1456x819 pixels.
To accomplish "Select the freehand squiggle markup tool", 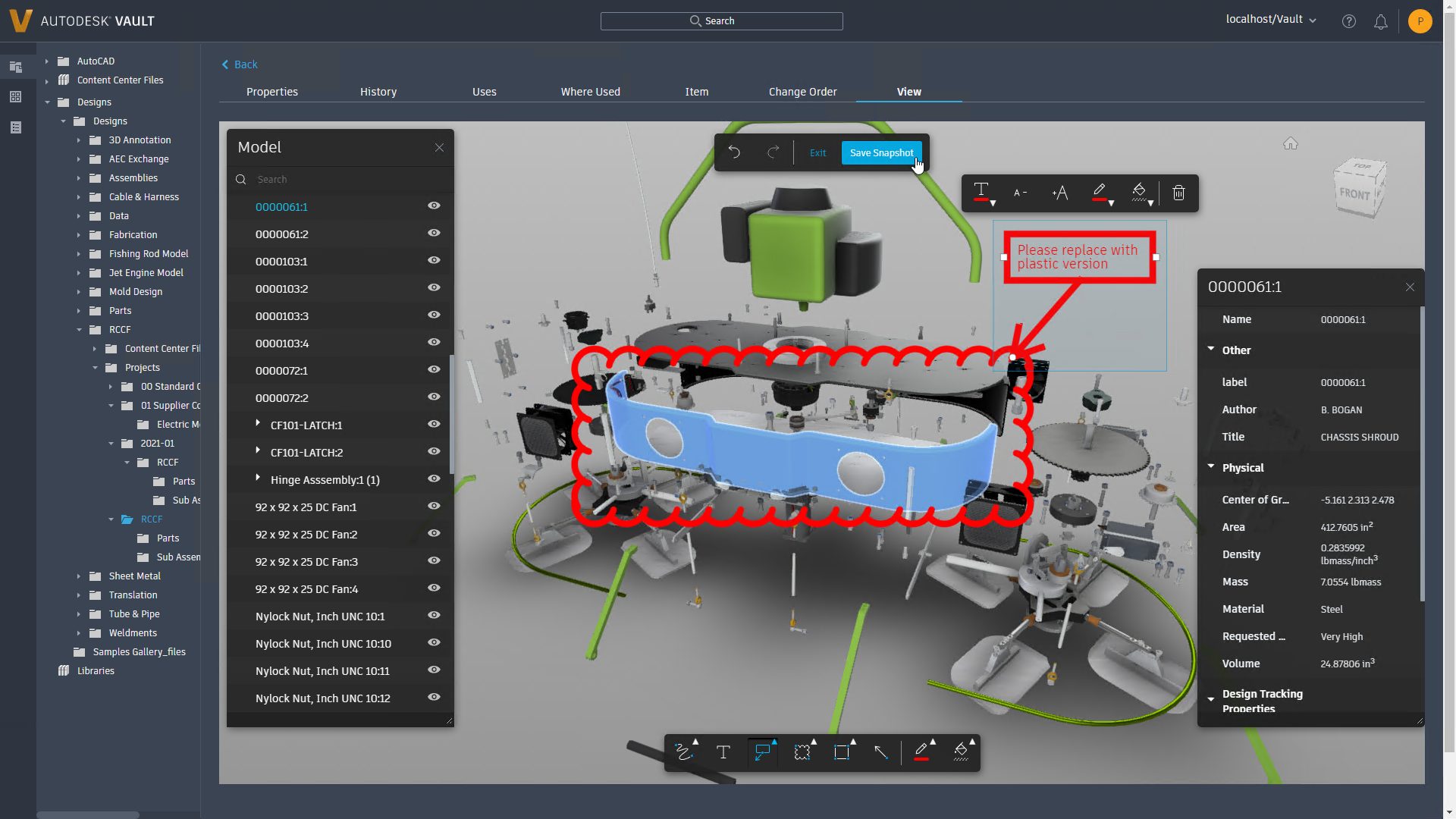I will click(683, 752).
